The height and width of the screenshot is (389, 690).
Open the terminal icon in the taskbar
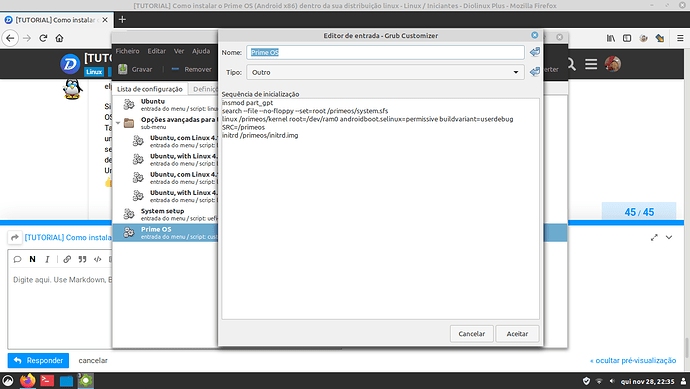point(47,380)
